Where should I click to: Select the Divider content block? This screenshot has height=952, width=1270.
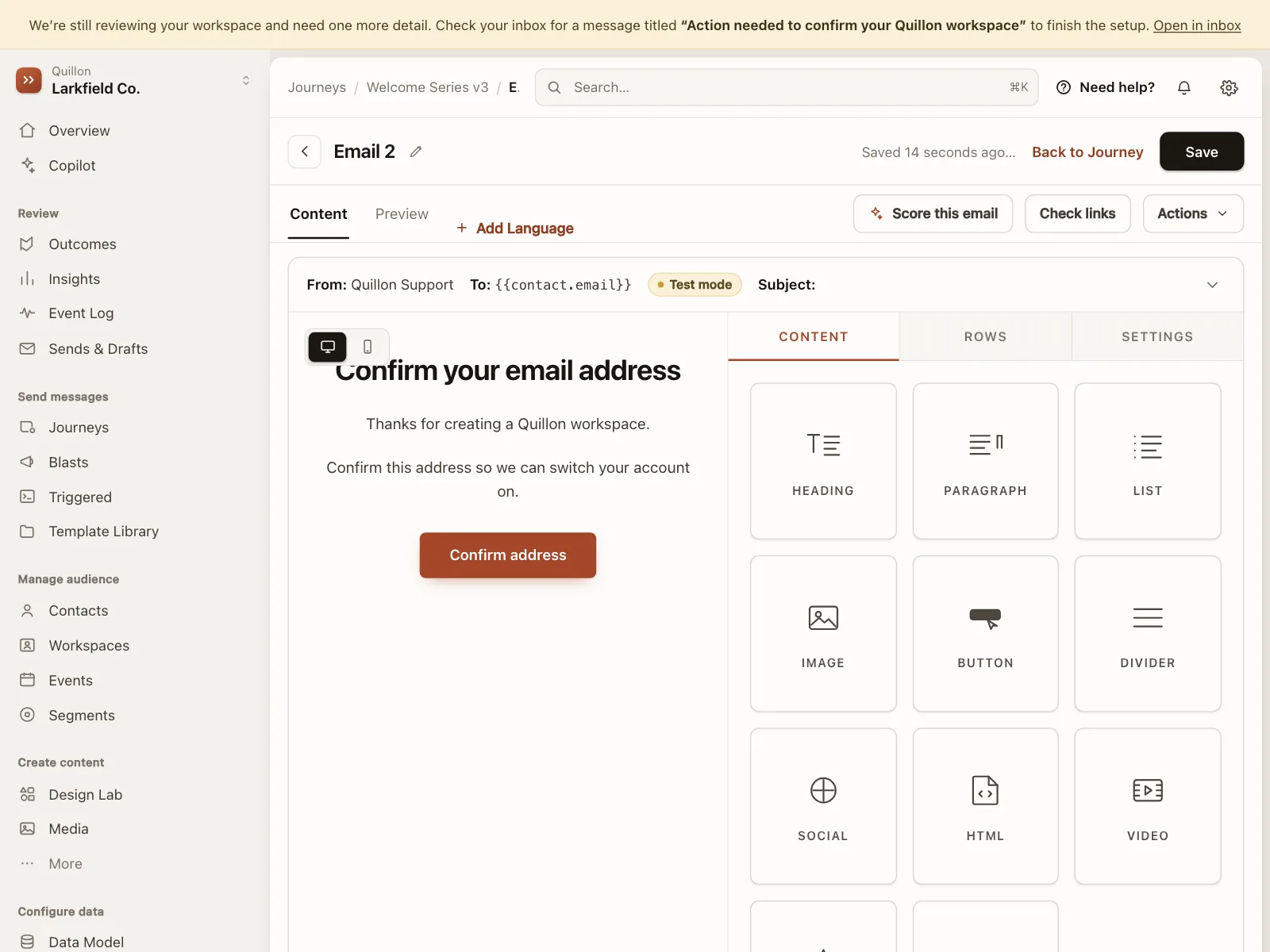(1148, 634)
